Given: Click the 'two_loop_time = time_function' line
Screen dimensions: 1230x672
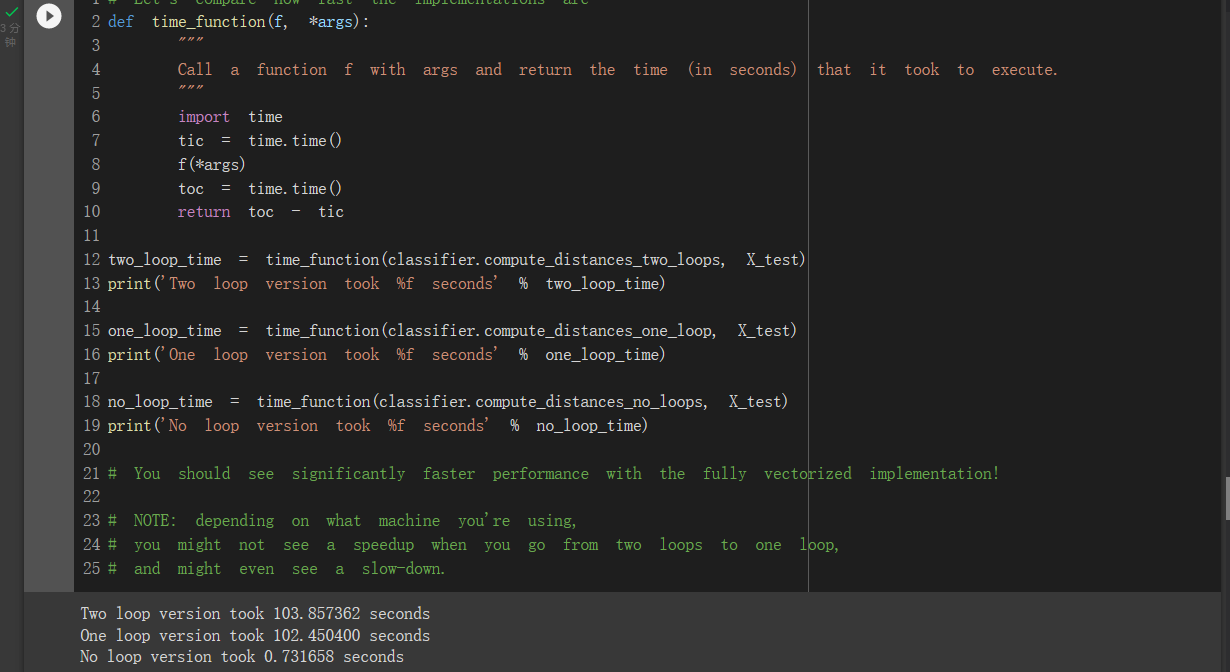Looking at the screenshot, I should coord(456,260).
